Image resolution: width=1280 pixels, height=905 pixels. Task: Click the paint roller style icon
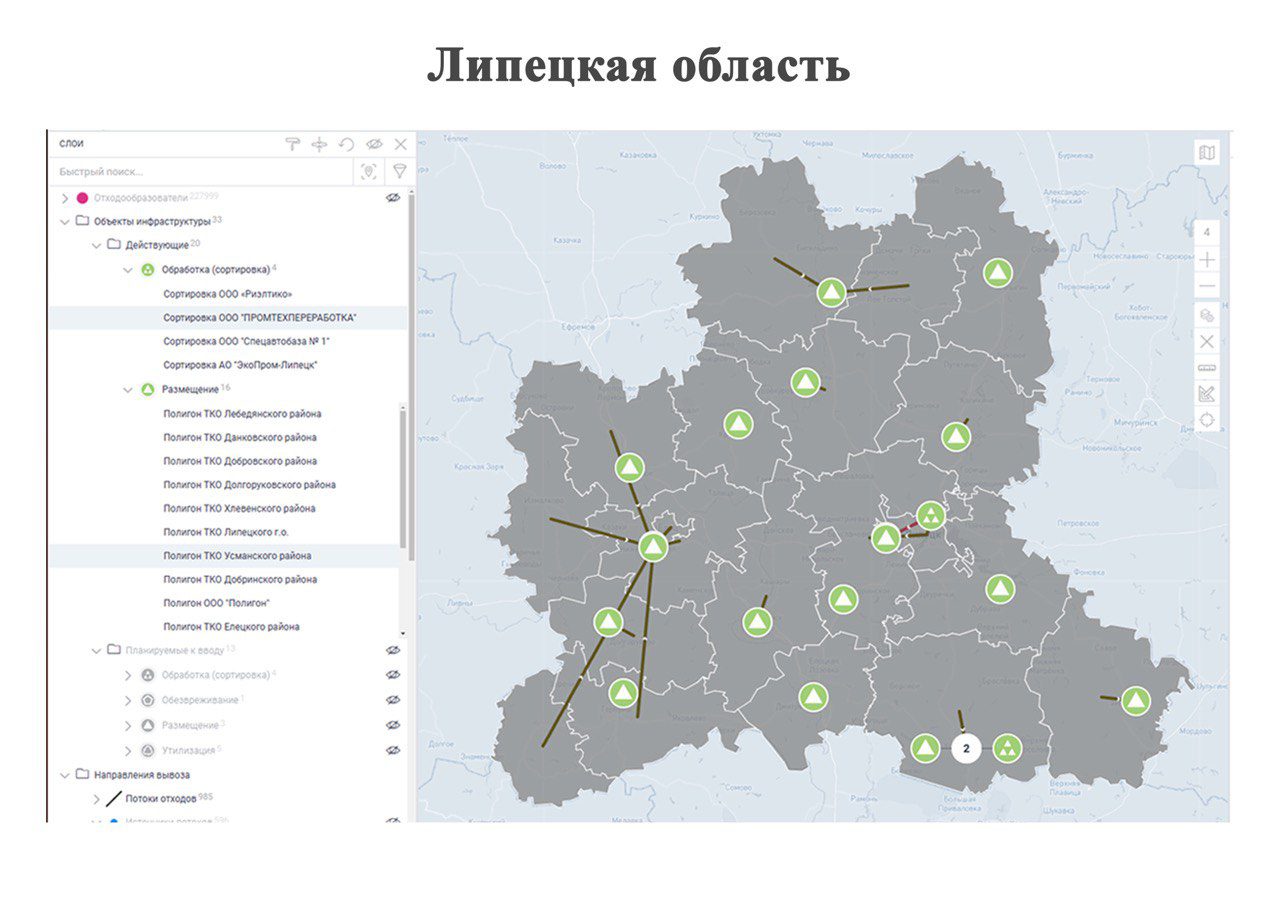coord(292,144)
